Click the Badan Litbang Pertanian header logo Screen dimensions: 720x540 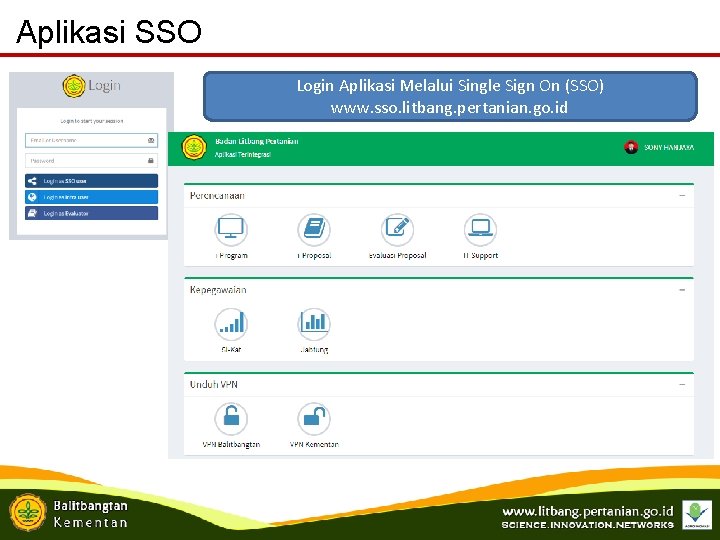pyautogui.click(x=194, y=147)
